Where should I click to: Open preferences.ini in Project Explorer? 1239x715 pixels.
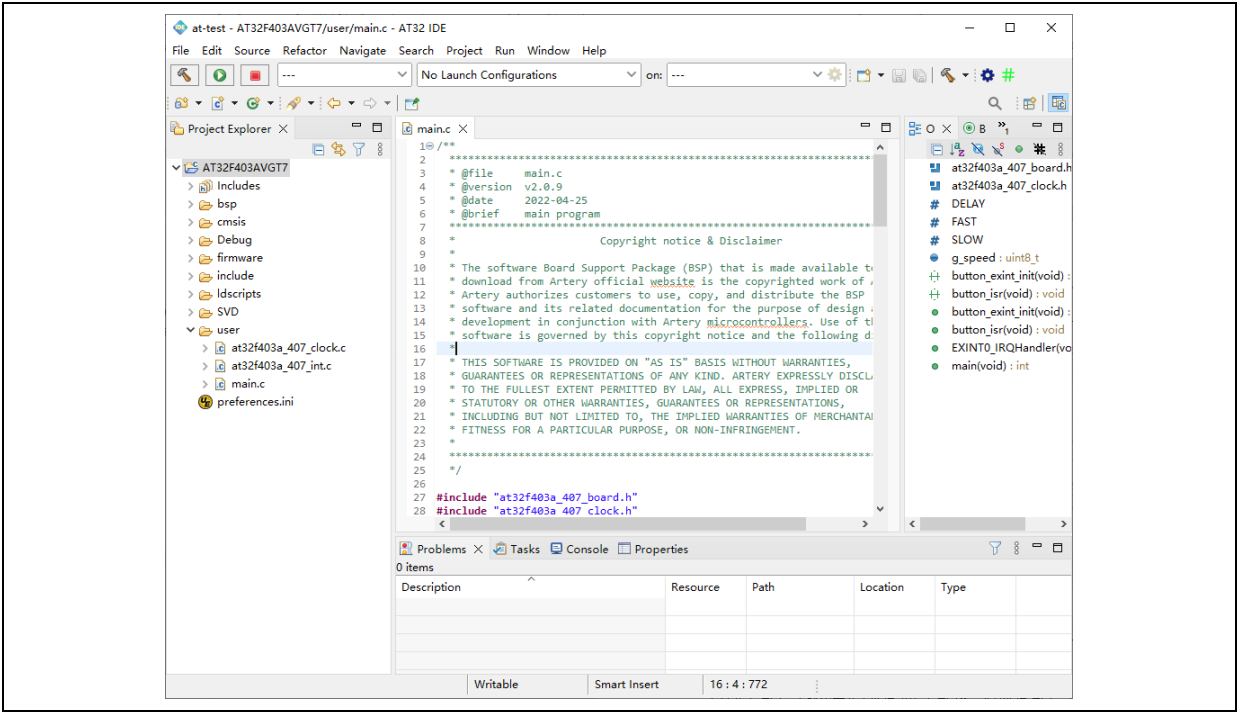pos(254,402)
